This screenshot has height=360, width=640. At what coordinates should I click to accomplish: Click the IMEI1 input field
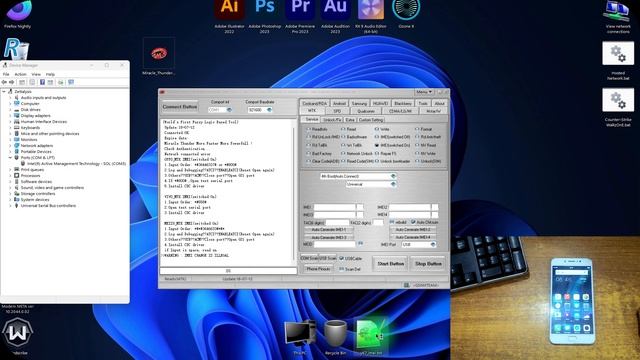(334, 207)
